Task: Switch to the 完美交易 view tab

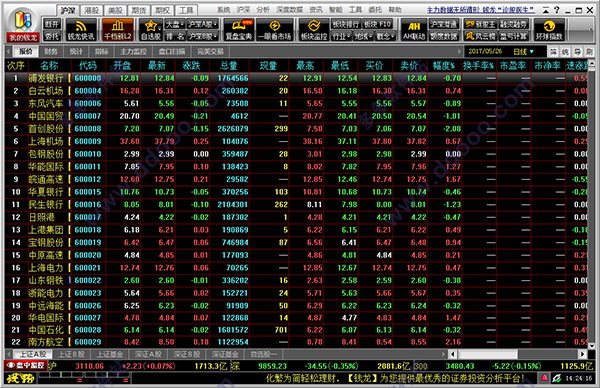Action: (210, 51)
